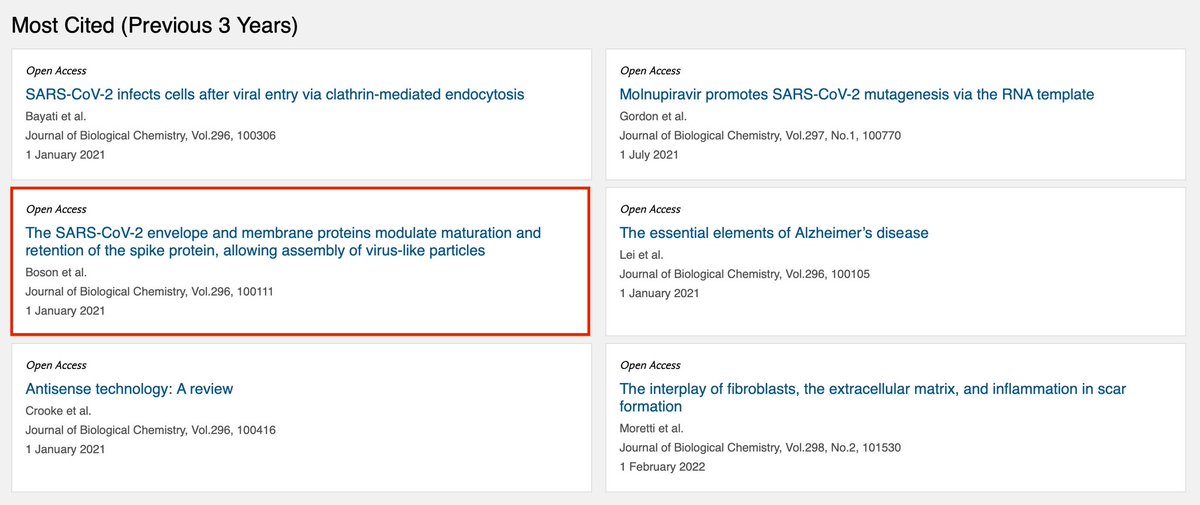Click Open Access label on Boson article card

click(56, 209)
